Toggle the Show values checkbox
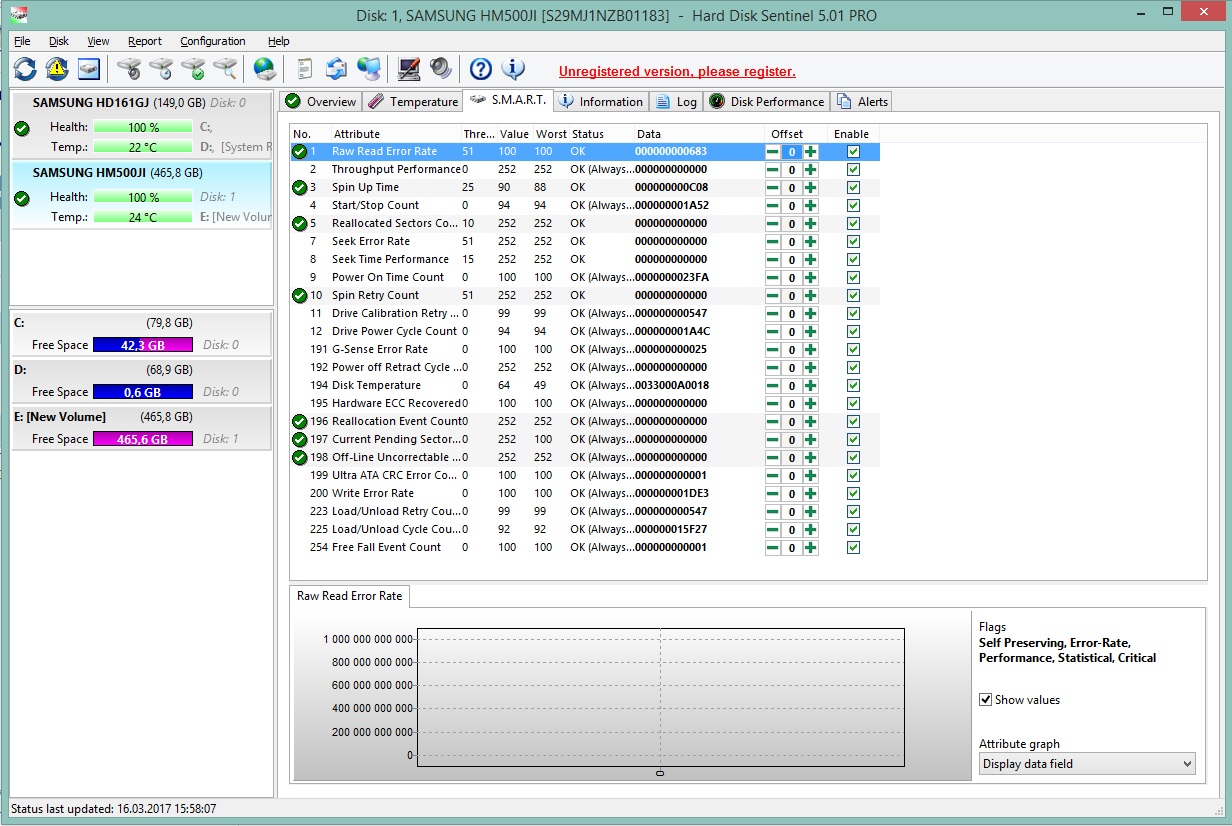Viewport: 1232px width, 826px height. tap(986, 700)
